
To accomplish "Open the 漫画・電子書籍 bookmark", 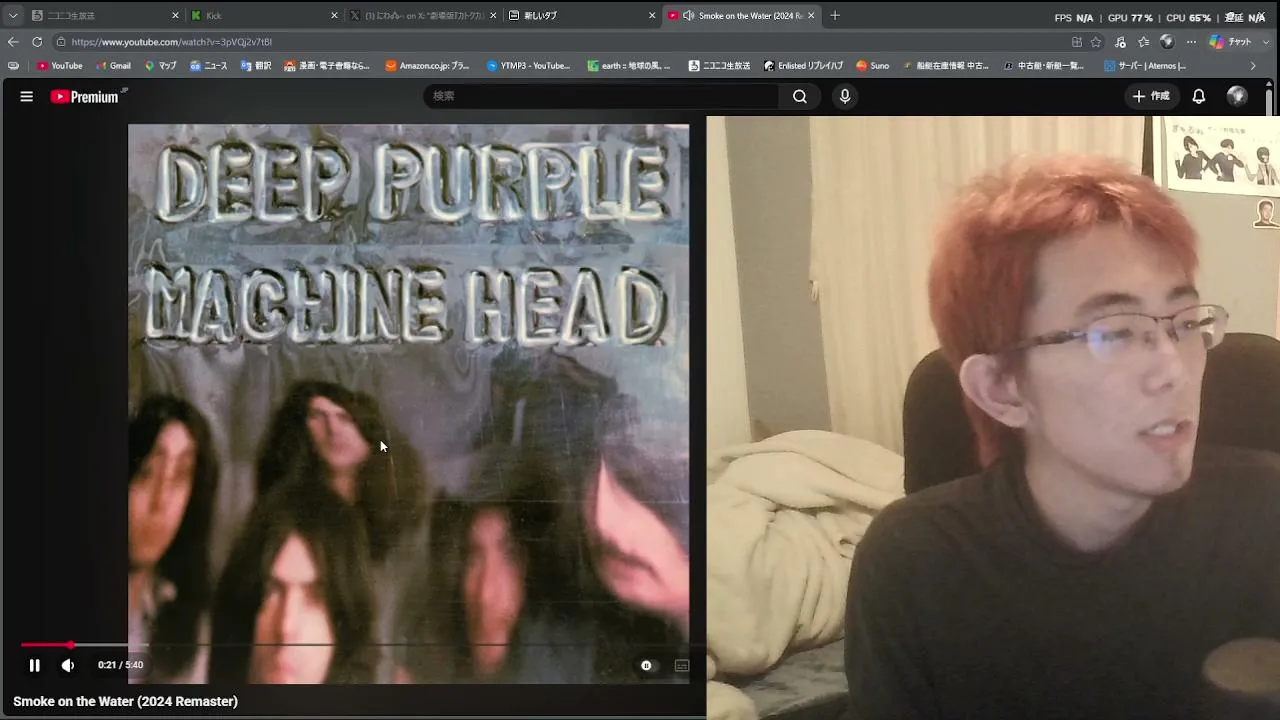I will point(327,66).
